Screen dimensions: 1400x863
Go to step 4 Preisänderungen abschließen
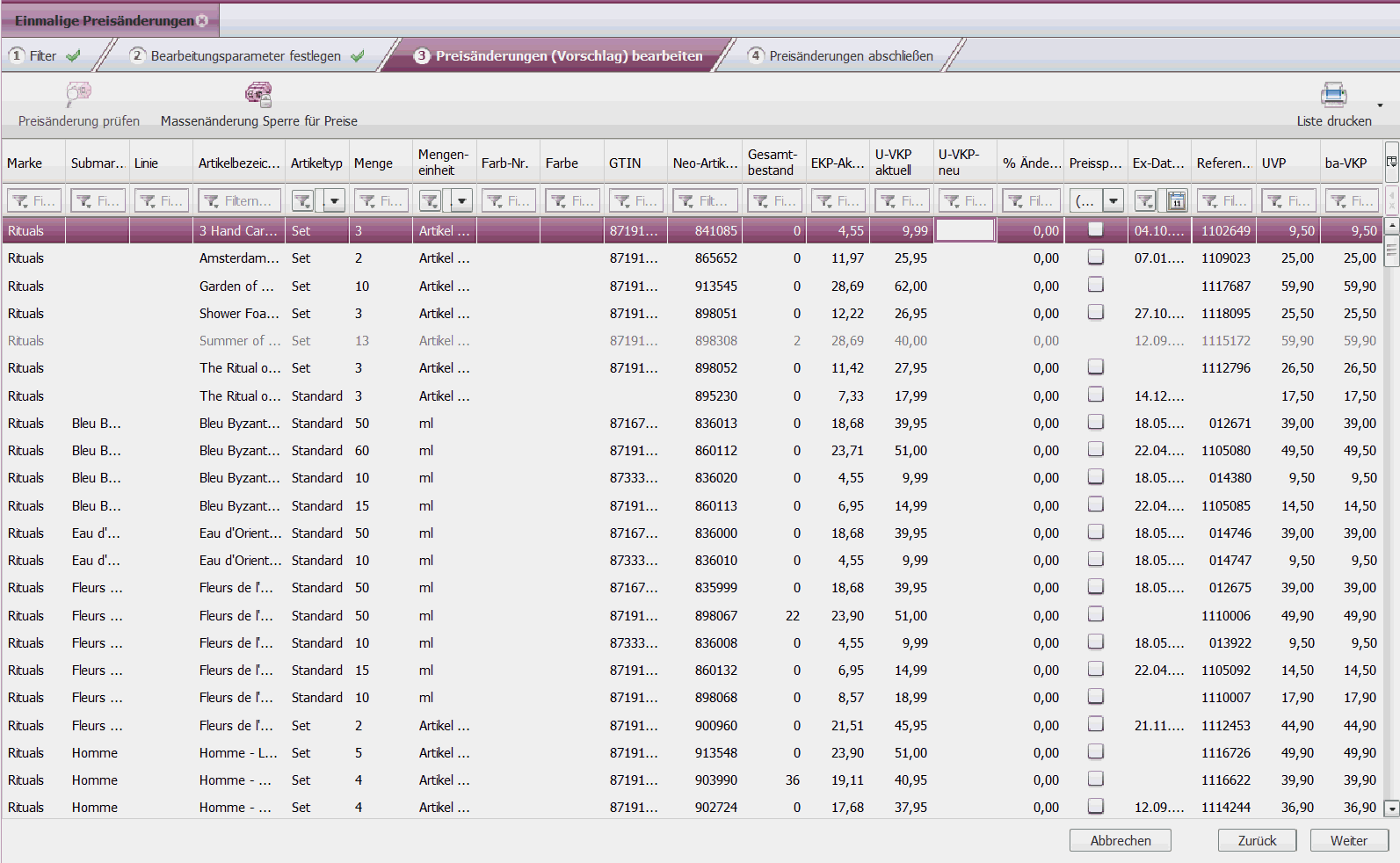point(841,55)
